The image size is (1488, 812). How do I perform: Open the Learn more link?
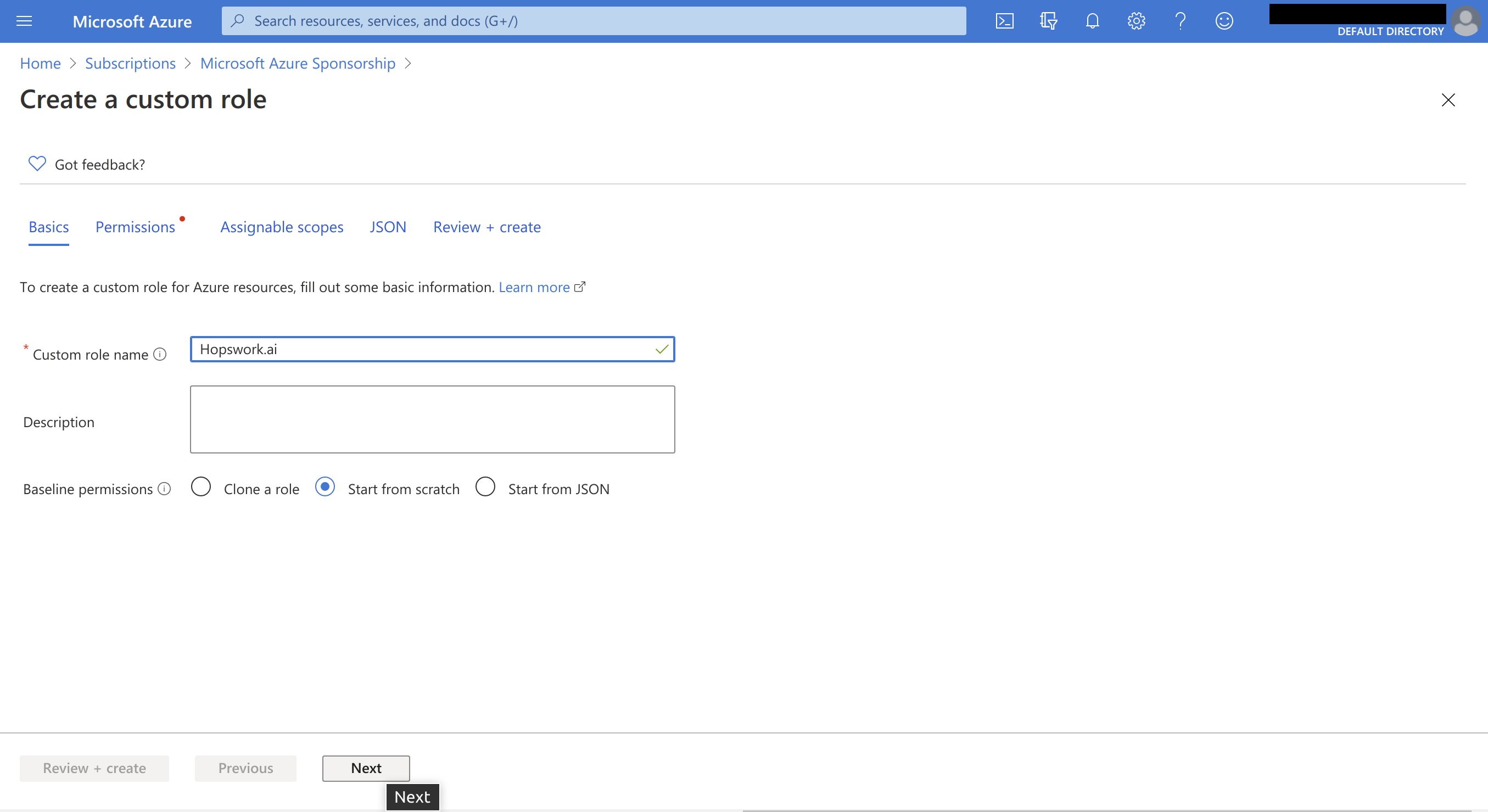click(x=534, y=287)
